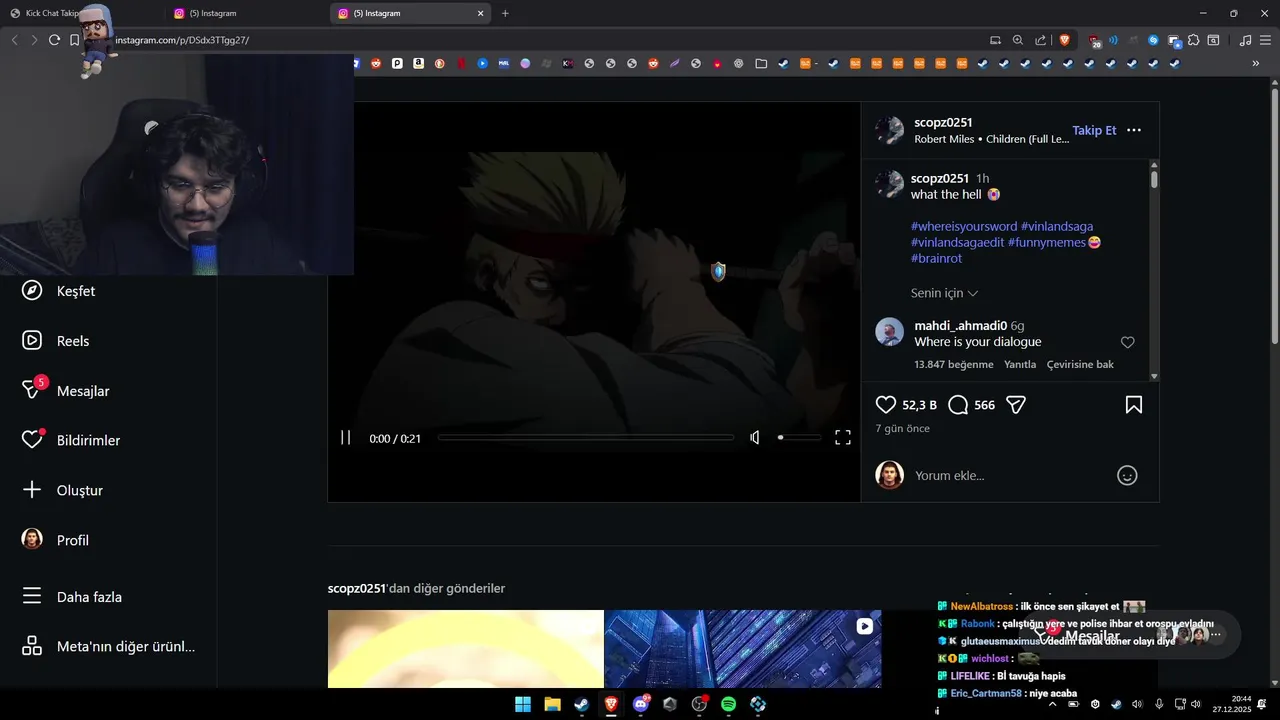Image resolution: width=1280 pixels, height=720 pixels.
Task: Open the zoom magnifier in address bar
Action: [x=1018, y=40]
